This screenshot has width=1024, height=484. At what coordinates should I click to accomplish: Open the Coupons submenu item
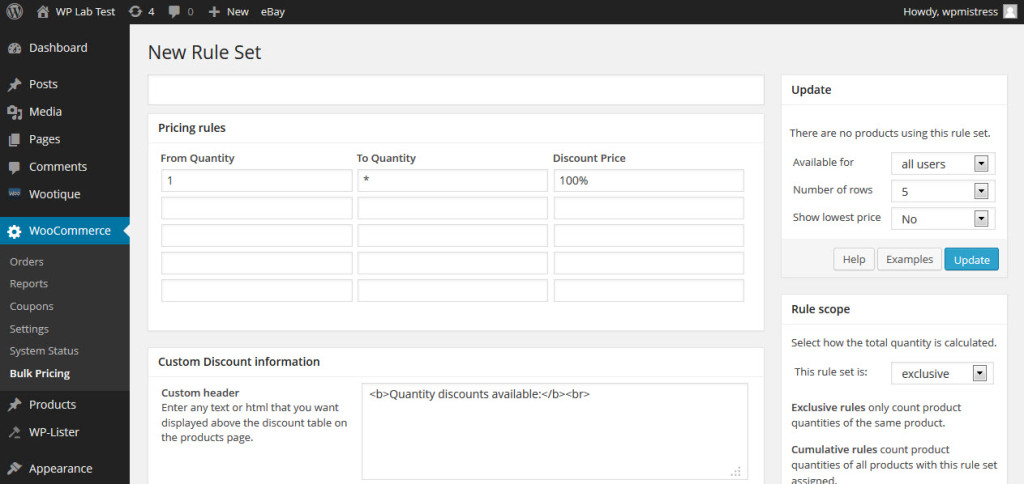[31, 306]
